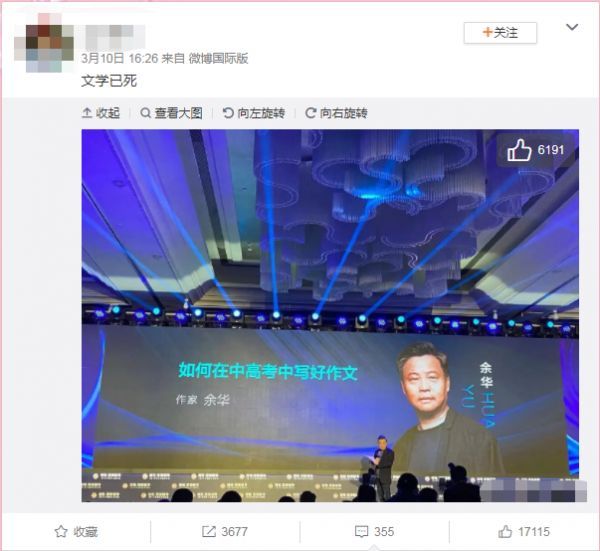Image resolution: width=600 pixels, height=551 pixels.
Task: Like the image via thumbs-up 6191 overlay
Action: point(535,150)
